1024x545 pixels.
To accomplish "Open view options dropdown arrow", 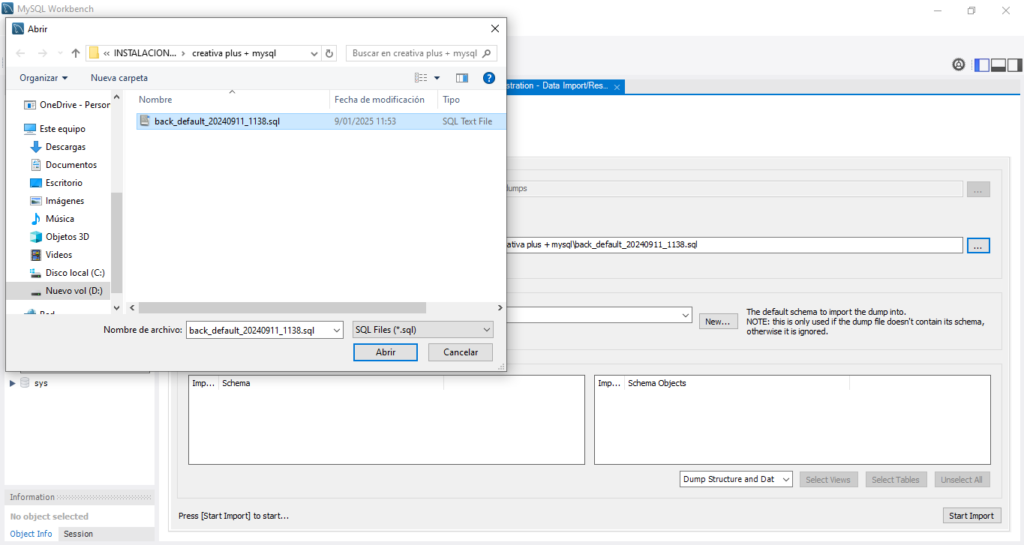I will tap(437, 78).
